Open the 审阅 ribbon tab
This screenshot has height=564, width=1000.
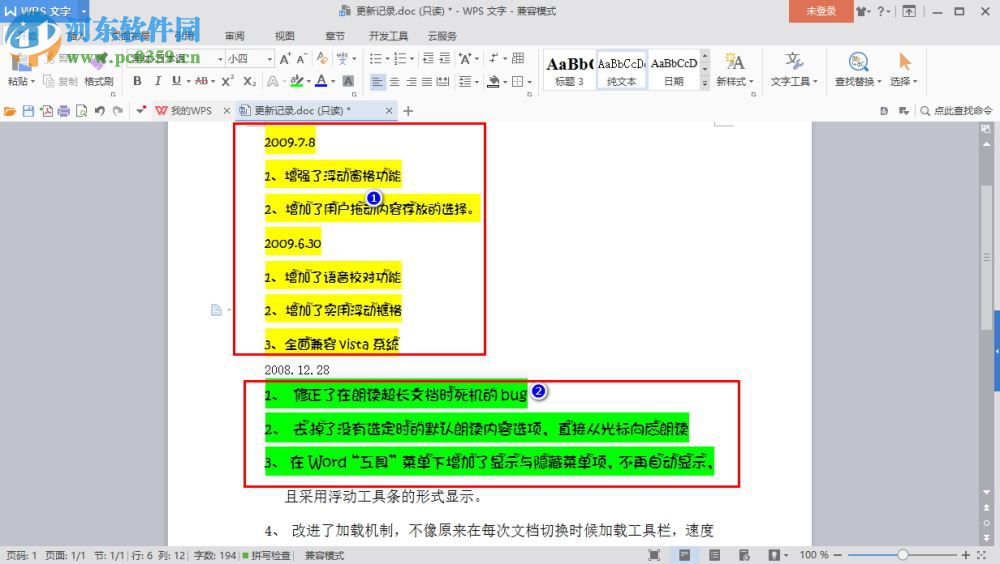235,36
